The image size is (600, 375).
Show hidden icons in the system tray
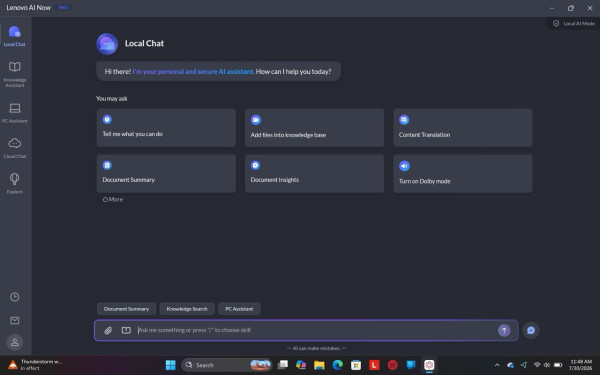coord(497,365)
